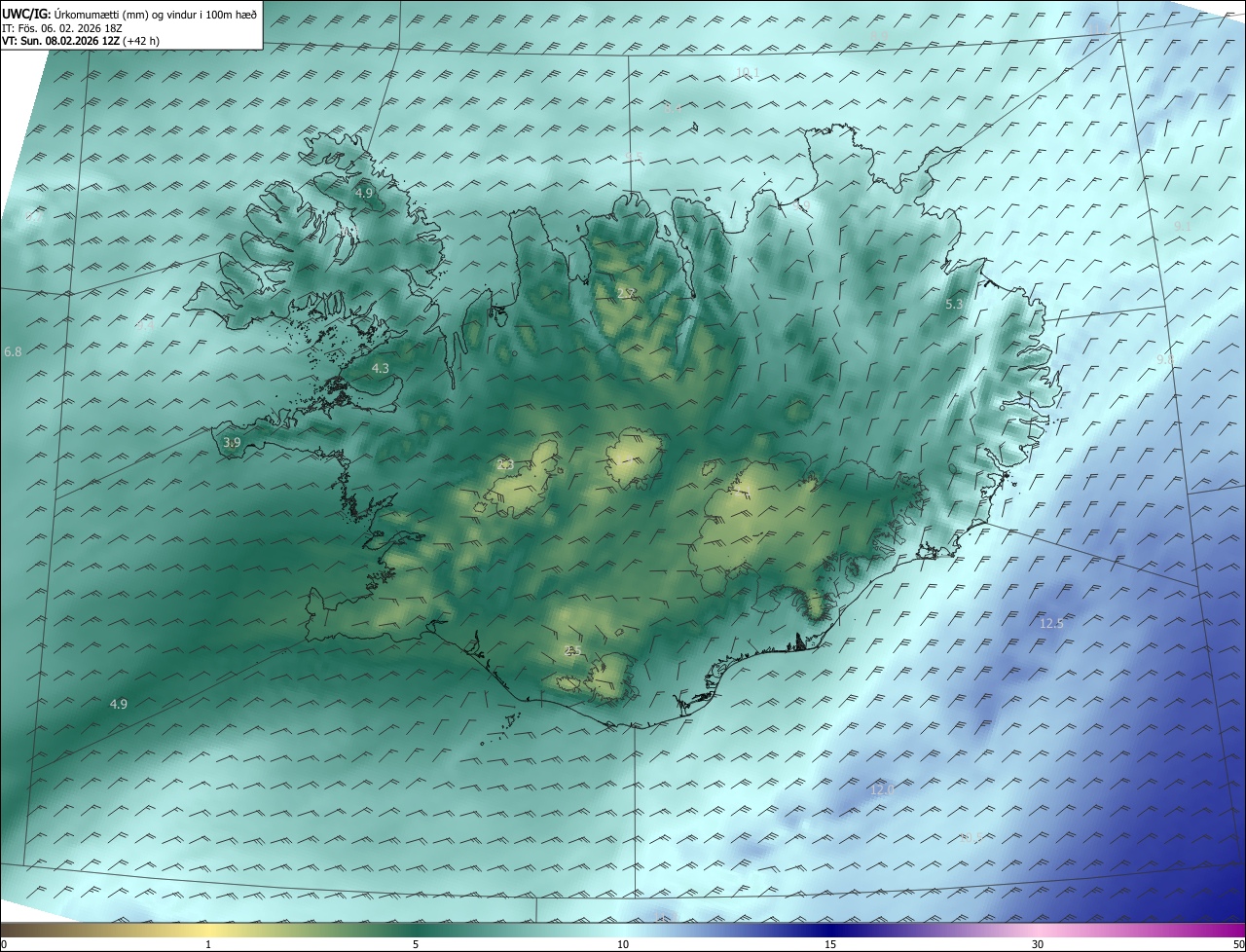Viewport: 1246px width, 952px height.
Task: Click the '0' label on the color scale
Action: [4, 944]
